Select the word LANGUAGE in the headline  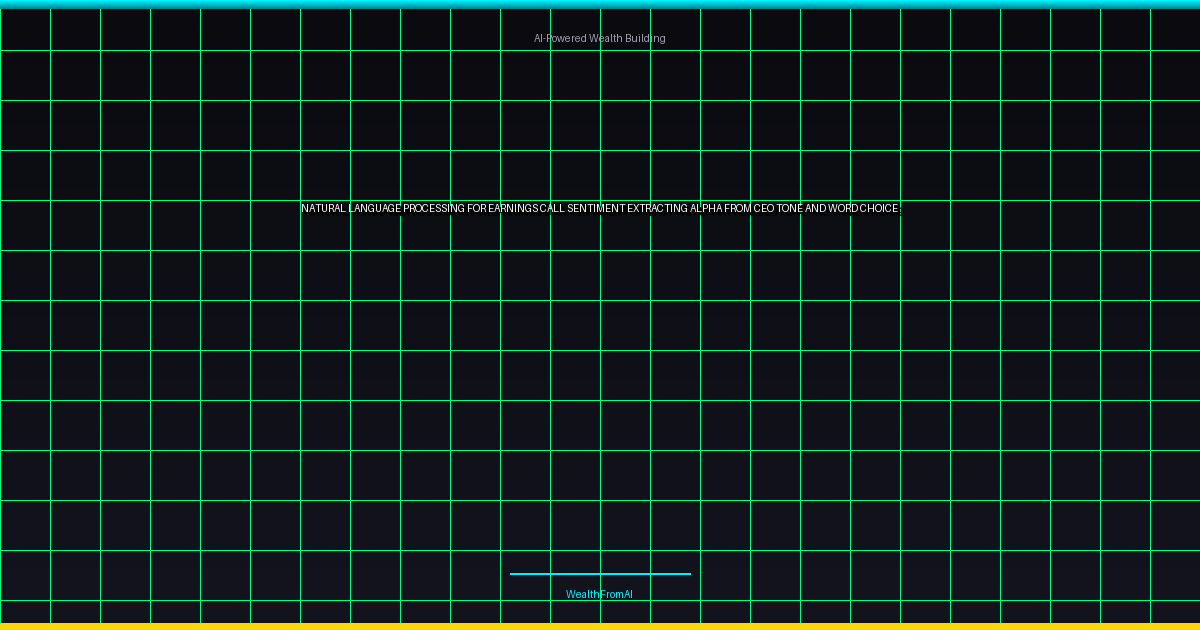(x=375, y=209)
